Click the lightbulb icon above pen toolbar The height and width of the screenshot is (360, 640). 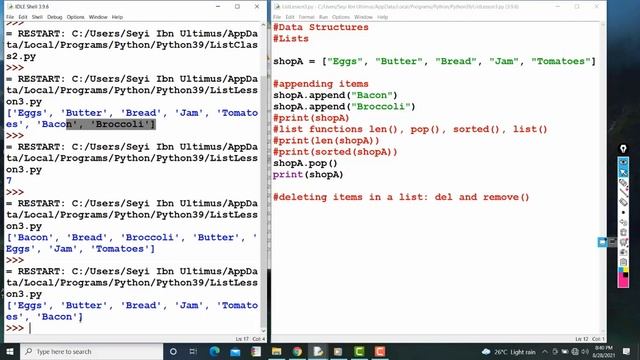tap(623, 149)
